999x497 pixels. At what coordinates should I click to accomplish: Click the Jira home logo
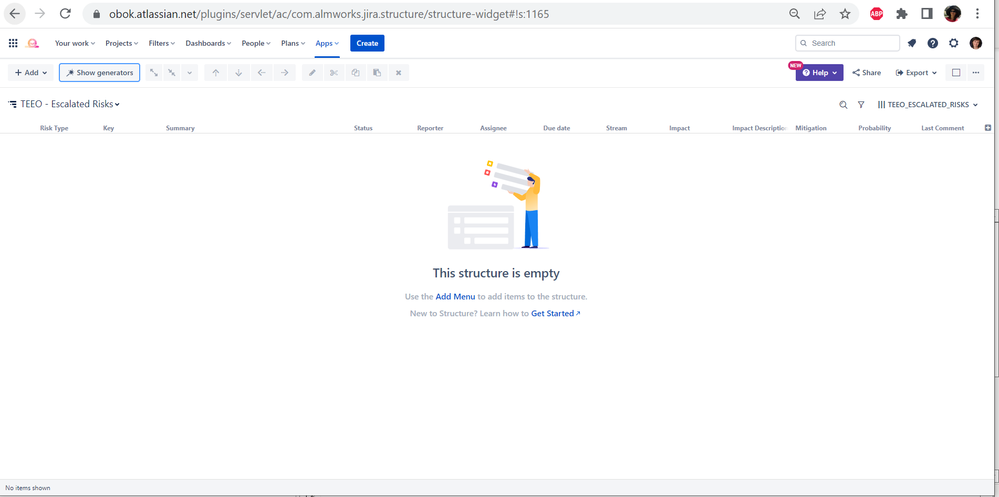point(32,43)
